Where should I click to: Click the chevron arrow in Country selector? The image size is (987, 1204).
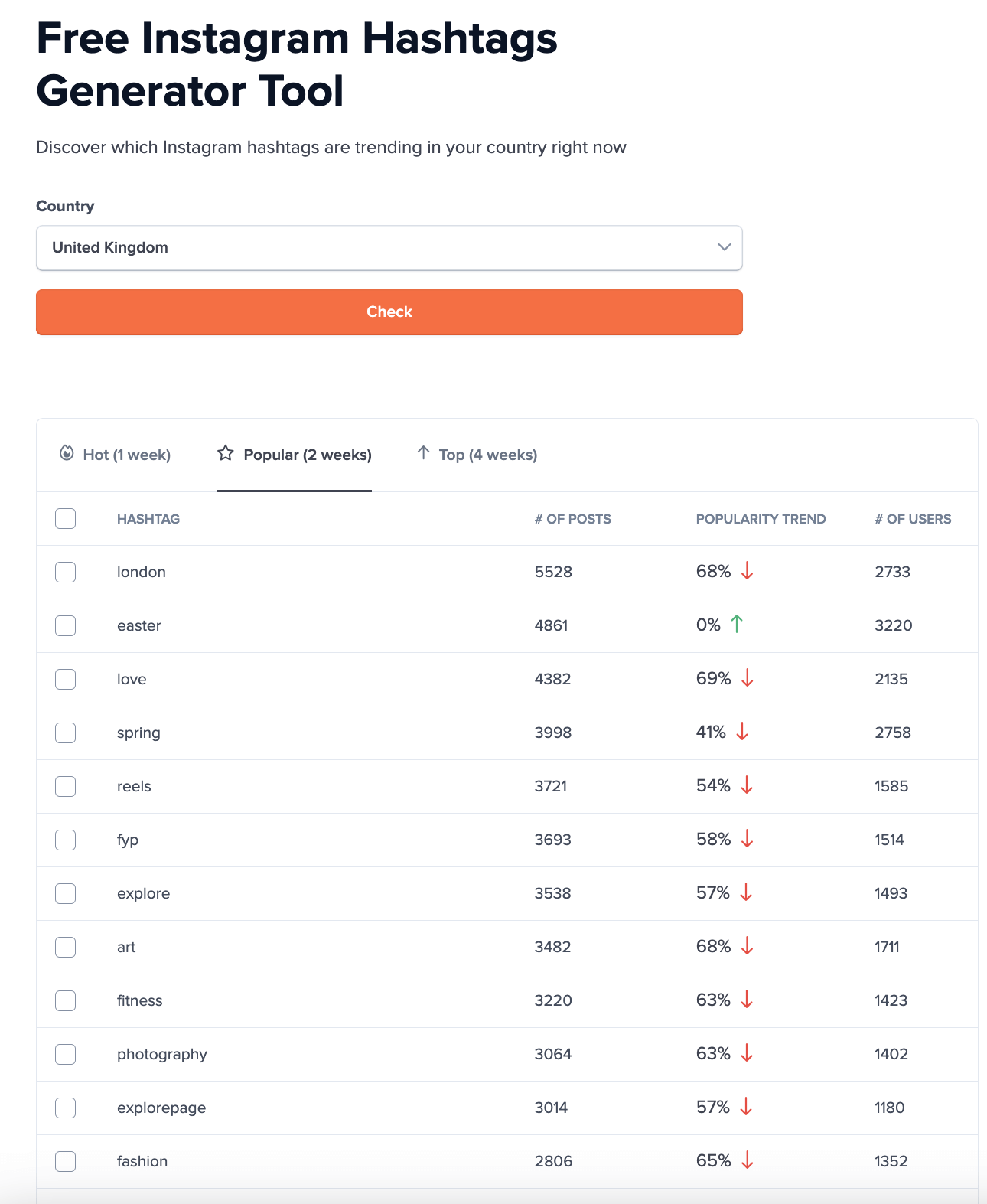click(724, 247)
